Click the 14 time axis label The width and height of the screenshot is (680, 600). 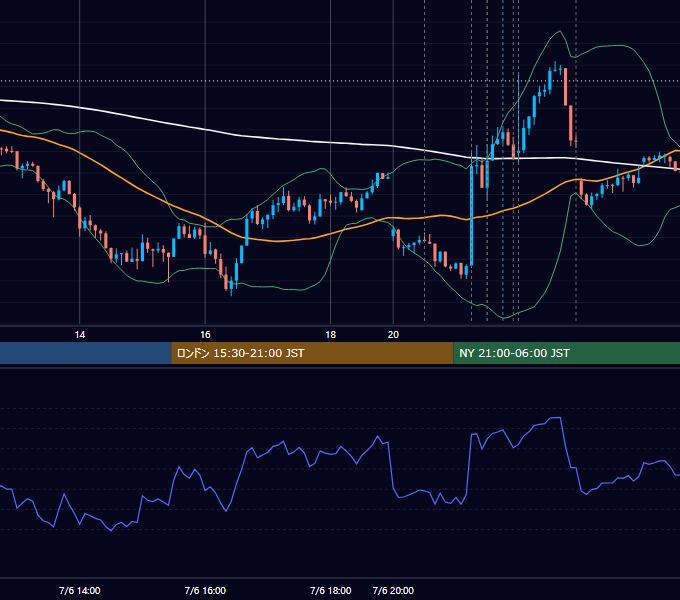(x=80, y=335)
